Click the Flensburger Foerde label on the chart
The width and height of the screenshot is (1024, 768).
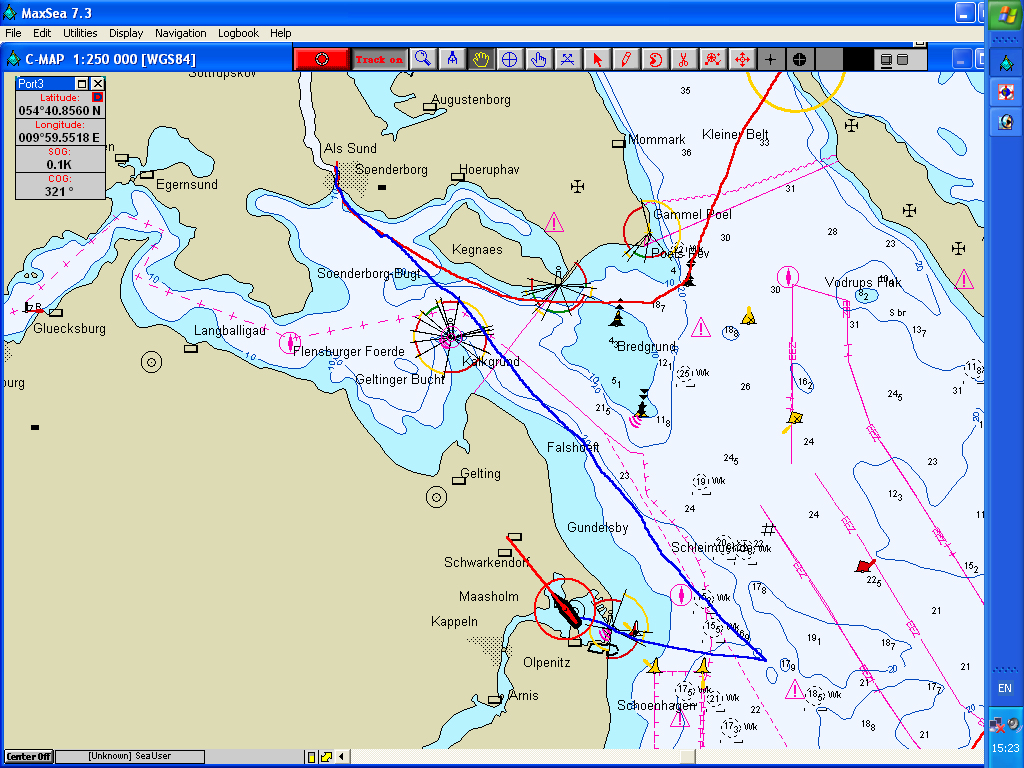(349, 351)
